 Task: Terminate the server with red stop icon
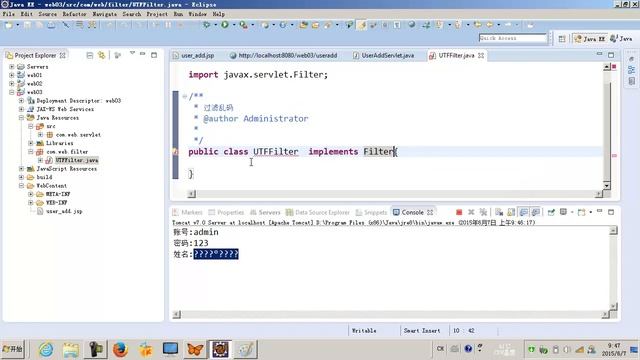(459, 212)
